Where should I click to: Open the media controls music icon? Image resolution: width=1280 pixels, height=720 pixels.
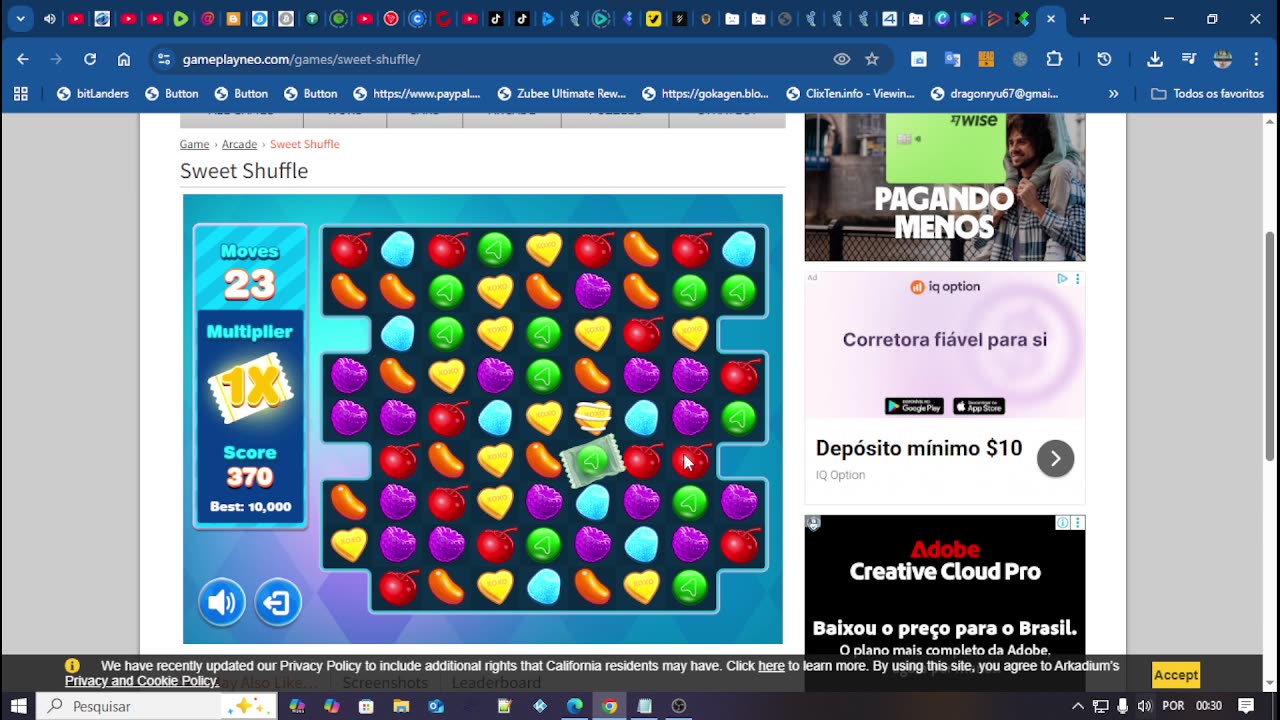point(1189,59)
